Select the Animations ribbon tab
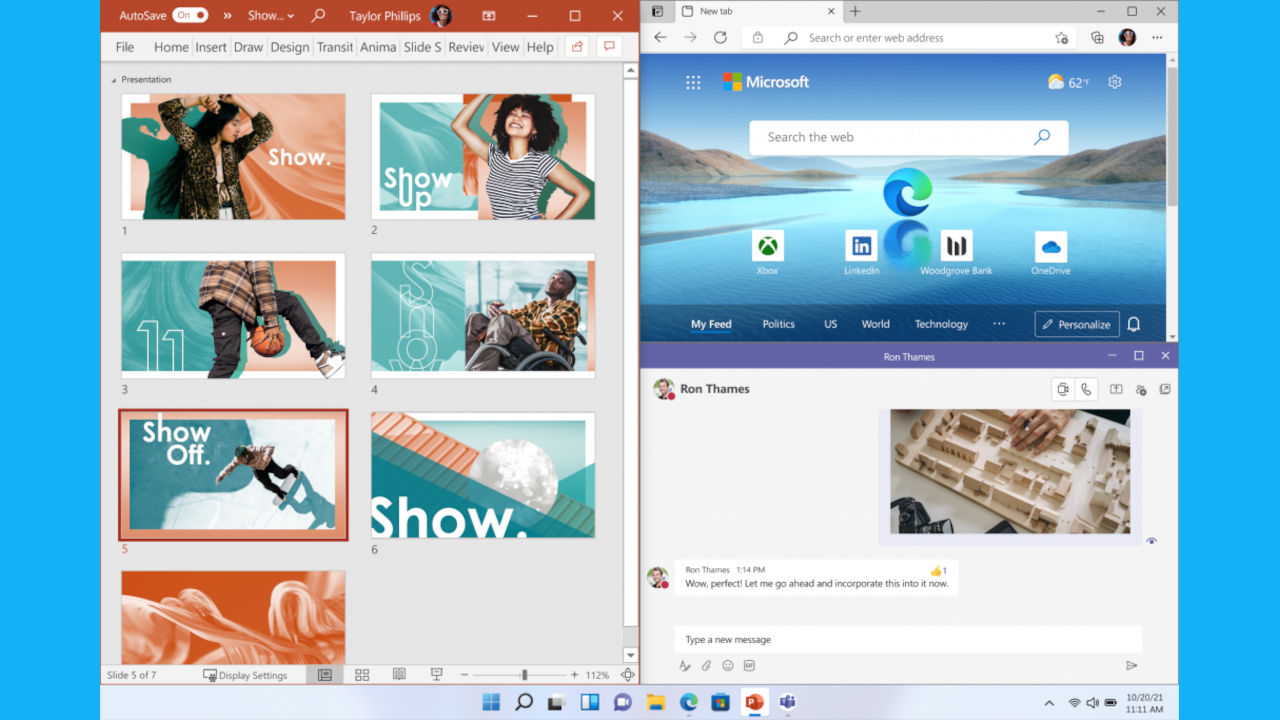The width and height of the screenshot is (1280, 720). click(378, 47)
